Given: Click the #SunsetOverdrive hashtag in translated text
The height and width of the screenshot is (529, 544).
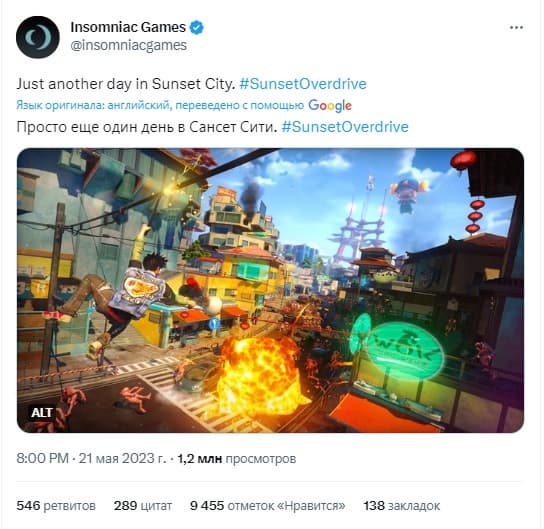Looking at the screenshot, I should pos(345,127).
